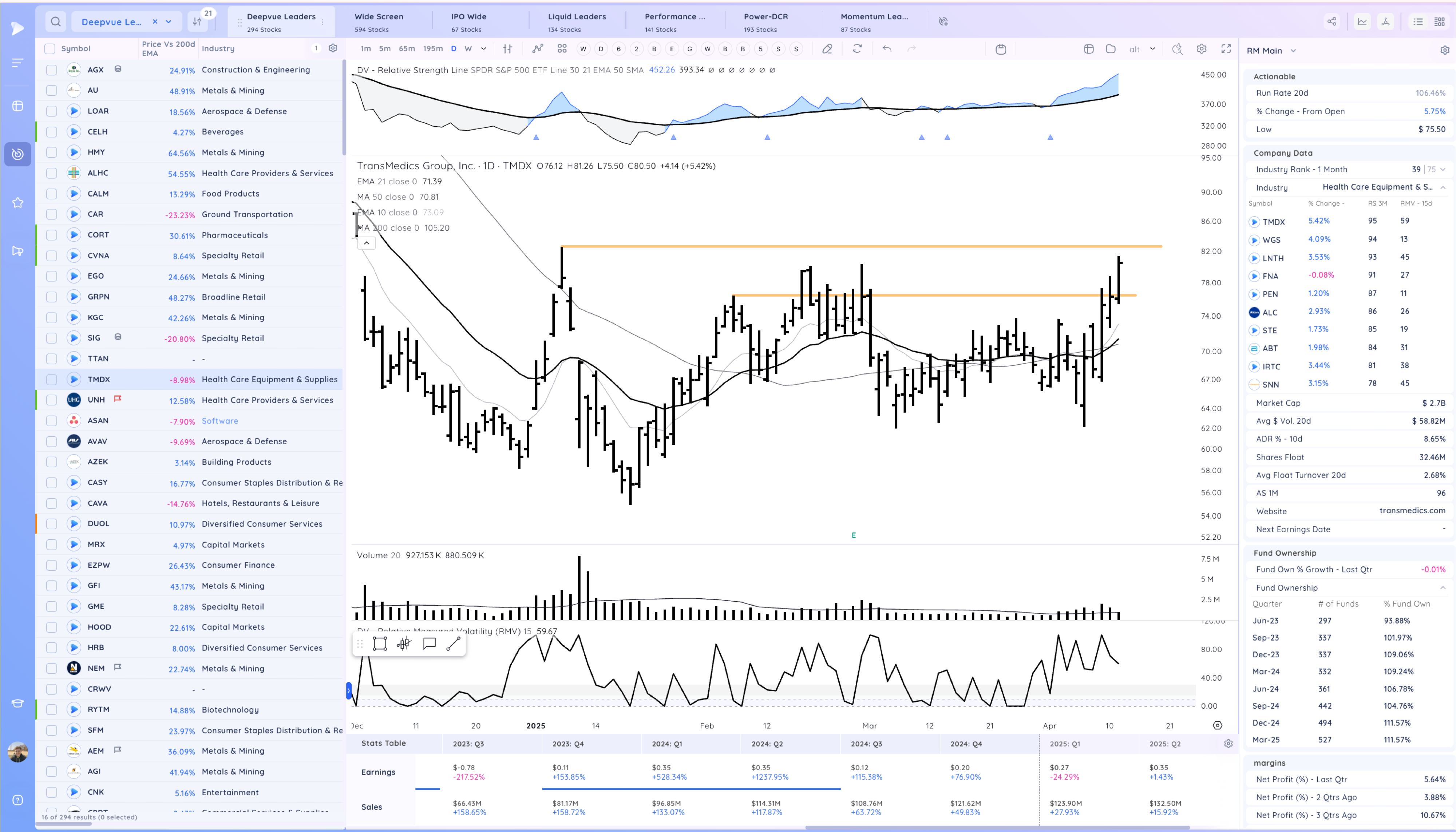The width and height of the screenshot is (1456, 832).
Task: Click the refresh chart icon
Action: [856, 48]
